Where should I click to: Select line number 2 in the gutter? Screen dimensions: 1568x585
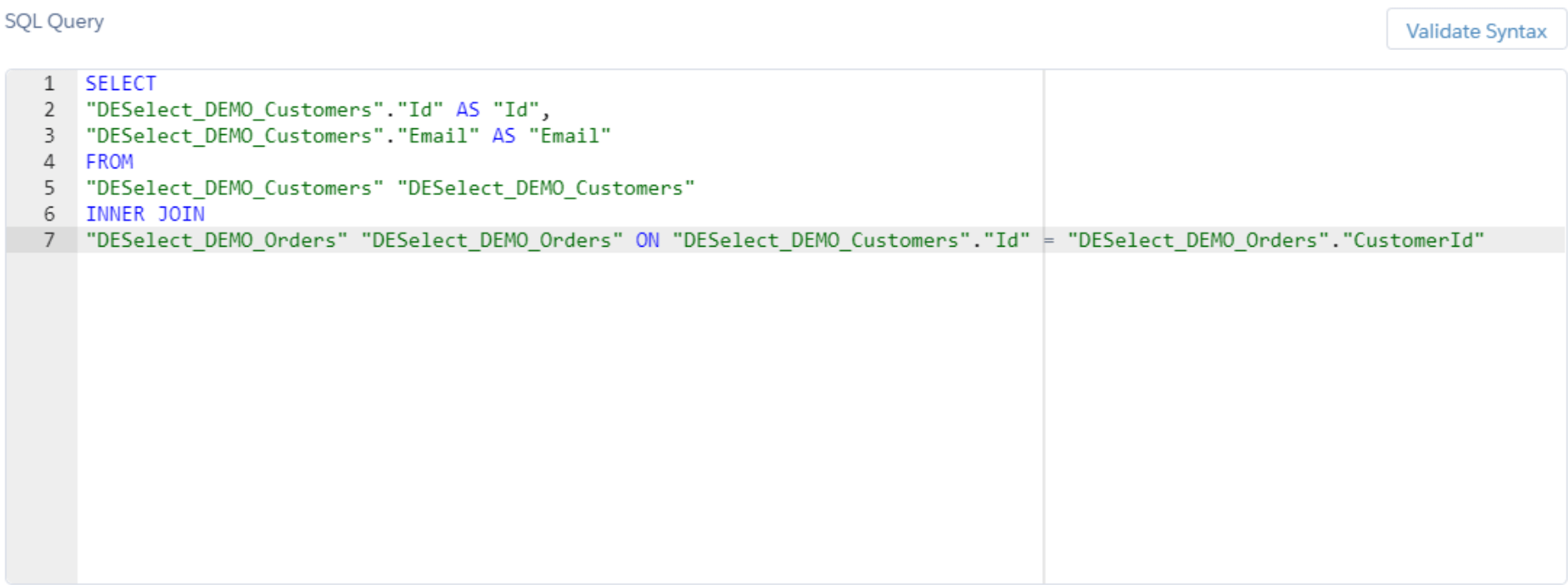tap(49, 109)
